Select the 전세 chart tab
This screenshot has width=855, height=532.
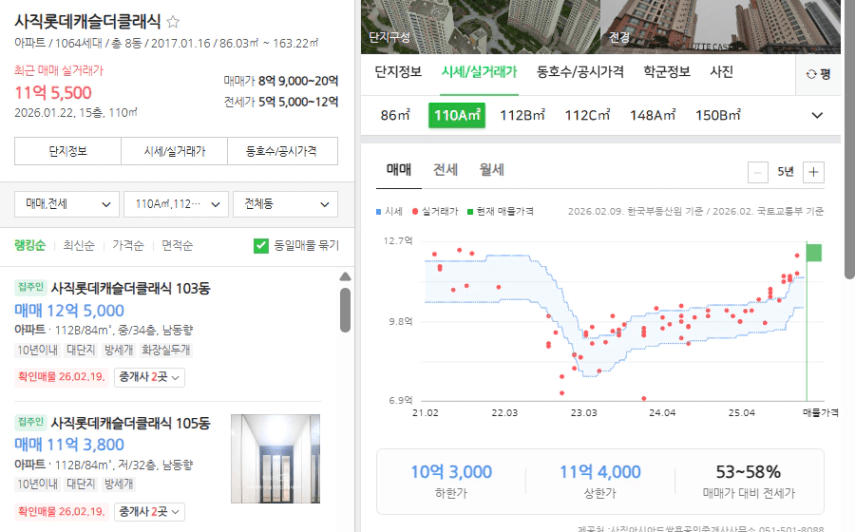pos(445,170)
